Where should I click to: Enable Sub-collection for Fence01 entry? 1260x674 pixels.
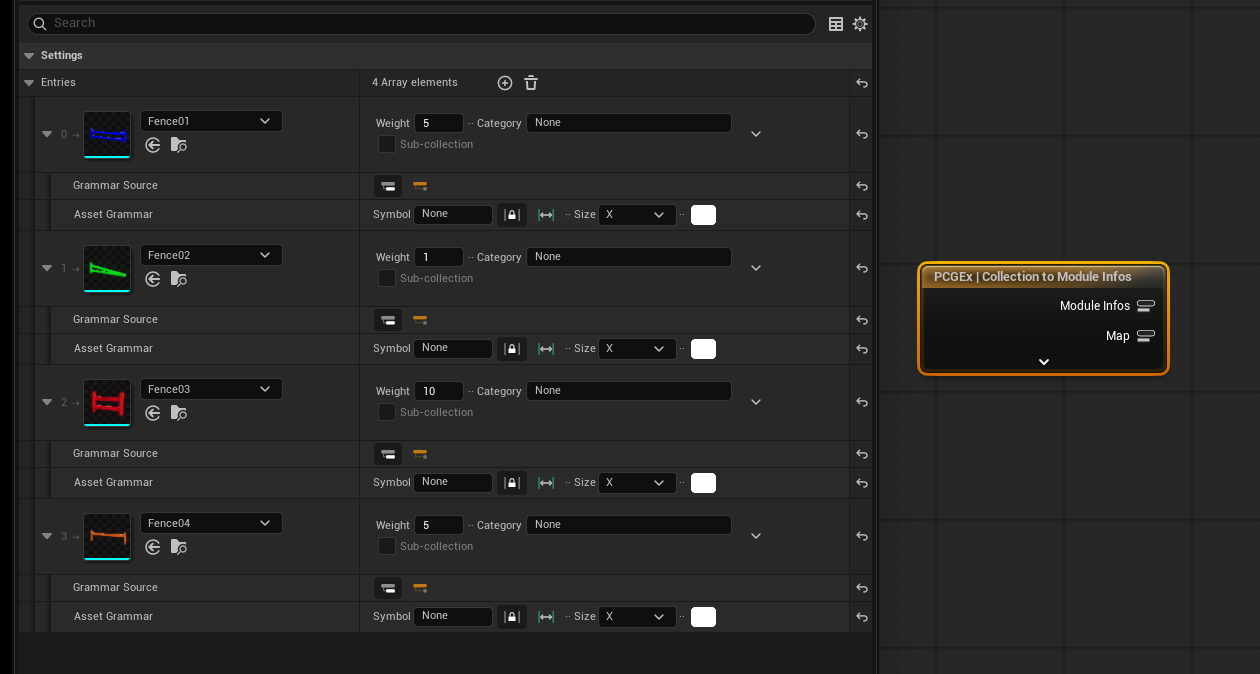(387, 145)
